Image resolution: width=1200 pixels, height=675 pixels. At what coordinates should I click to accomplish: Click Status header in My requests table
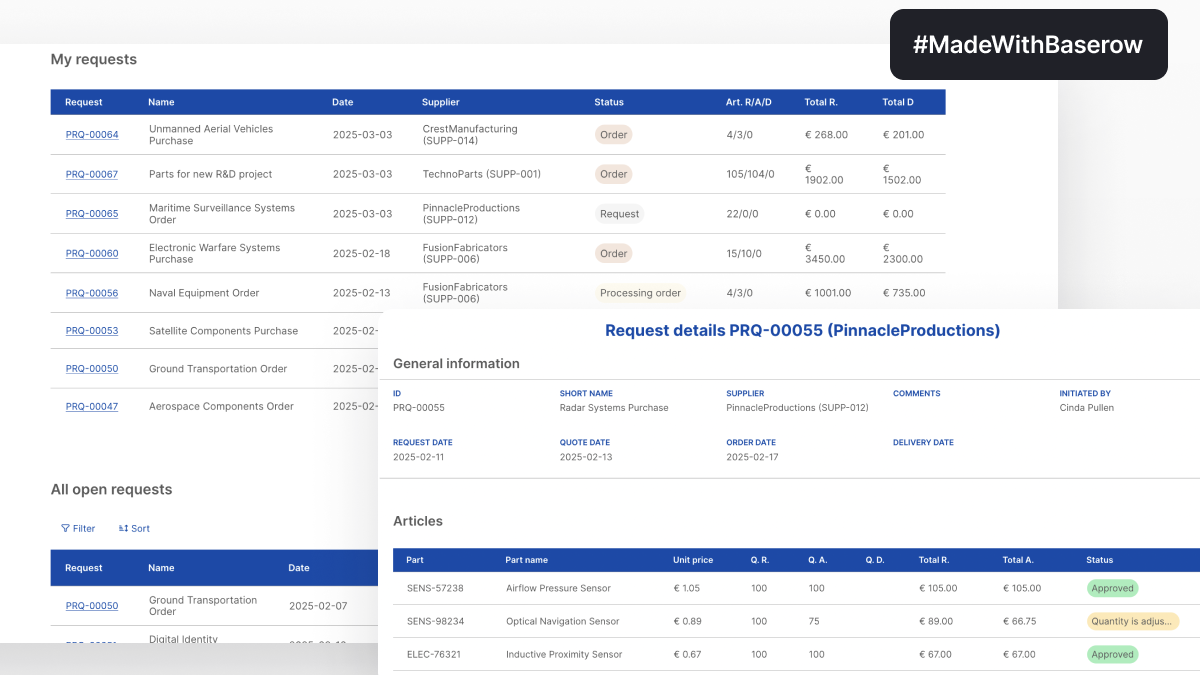(x=609, y=102)
